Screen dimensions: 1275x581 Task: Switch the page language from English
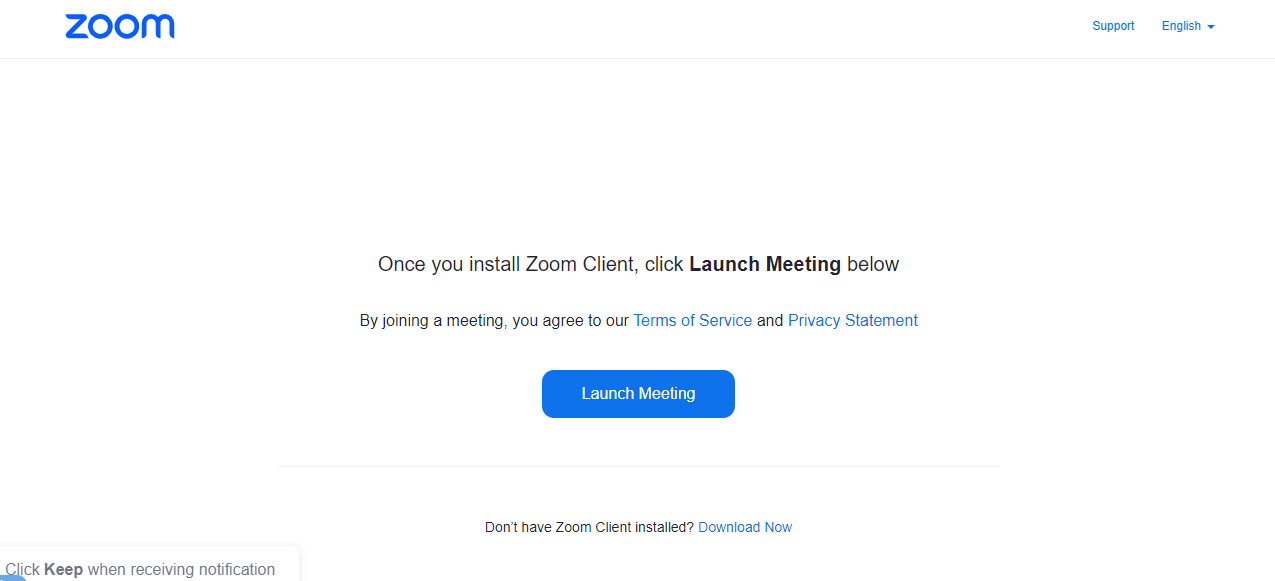pyautogui.click(x=1187, y=25)
